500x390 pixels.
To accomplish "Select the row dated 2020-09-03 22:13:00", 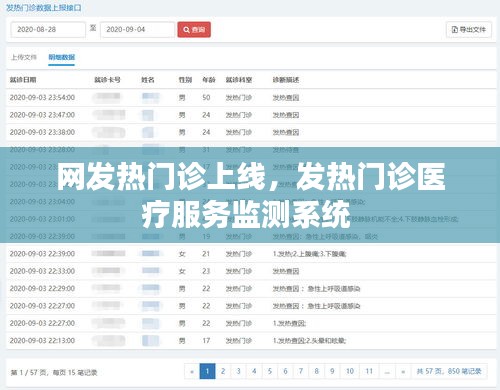I will [251, 341].
